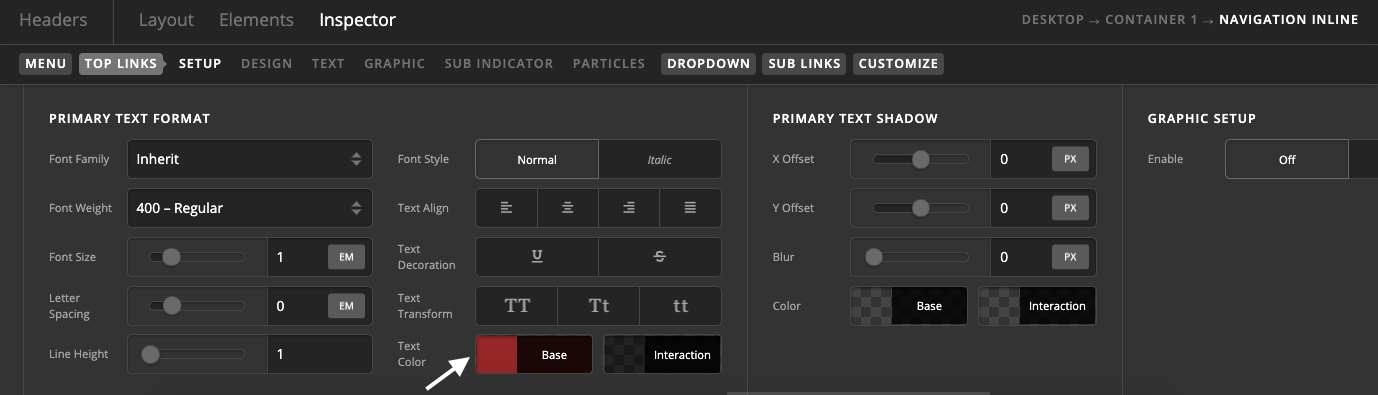1378x395 pixels.
Task: Open the Setup sub-tab
Action: [x=200, y=63]
